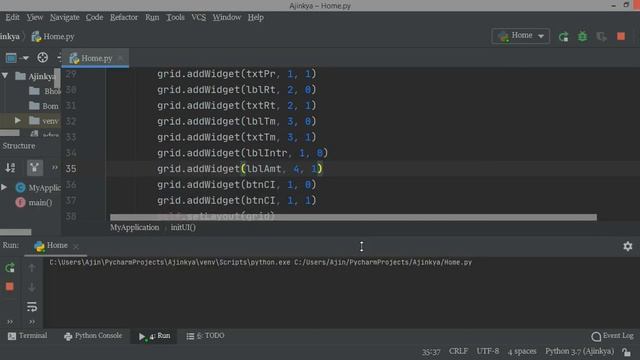Open the Tools menu
Screen dimensions: 640x360
pos(175,17)
